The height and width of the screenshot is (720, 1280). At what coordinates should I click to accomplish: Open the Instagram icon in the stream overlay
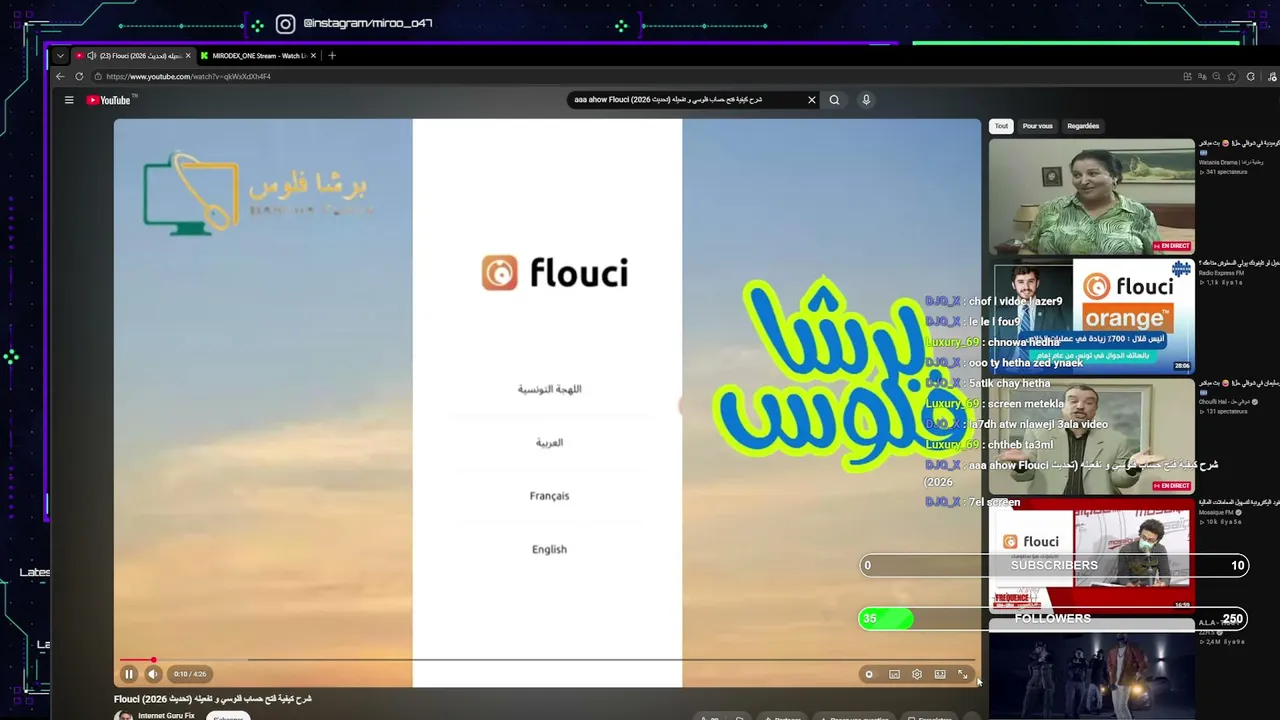click(x=286, y=24)
